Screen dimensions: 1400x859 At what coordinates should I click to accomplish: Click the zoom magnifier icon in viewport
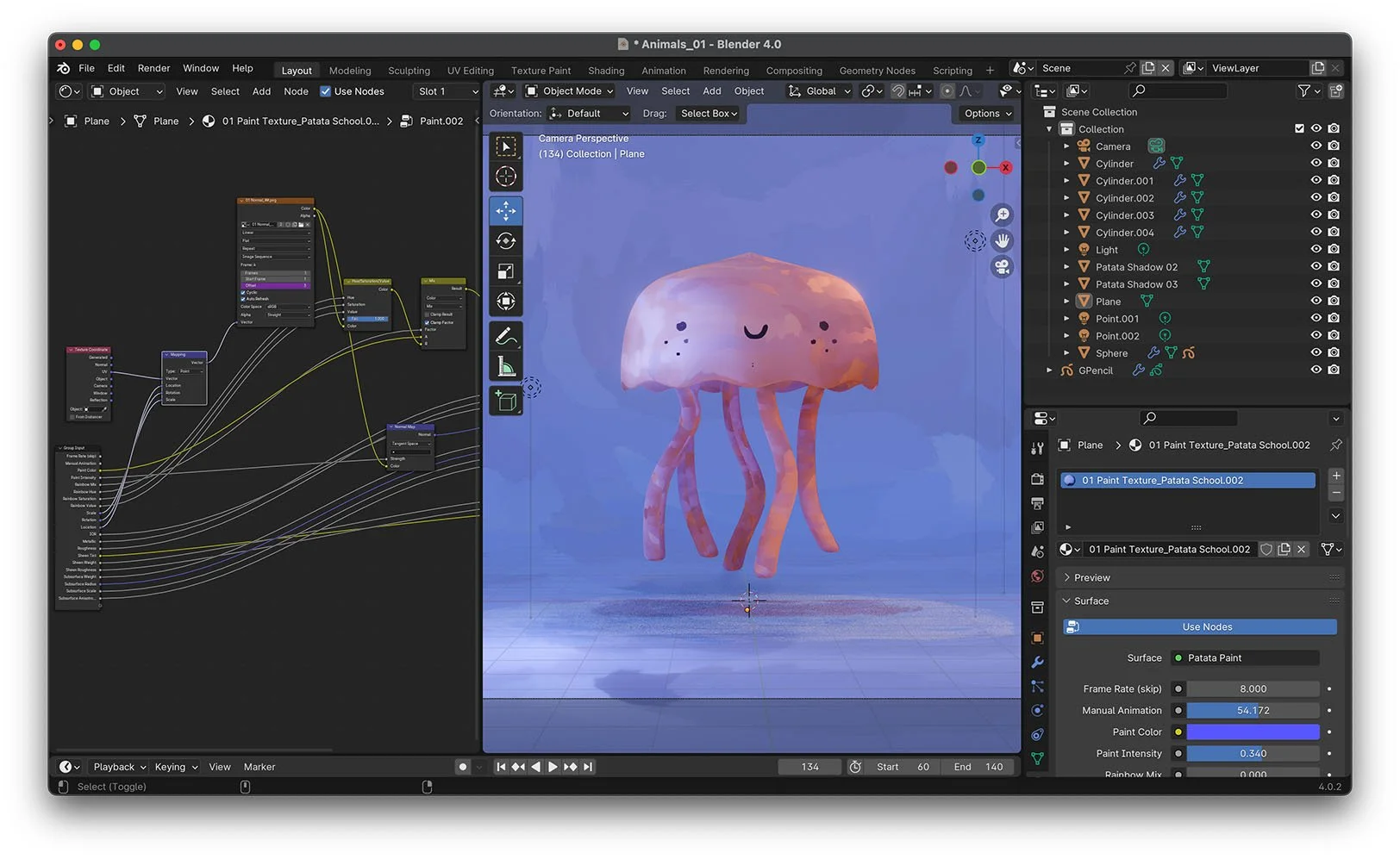1002,215
